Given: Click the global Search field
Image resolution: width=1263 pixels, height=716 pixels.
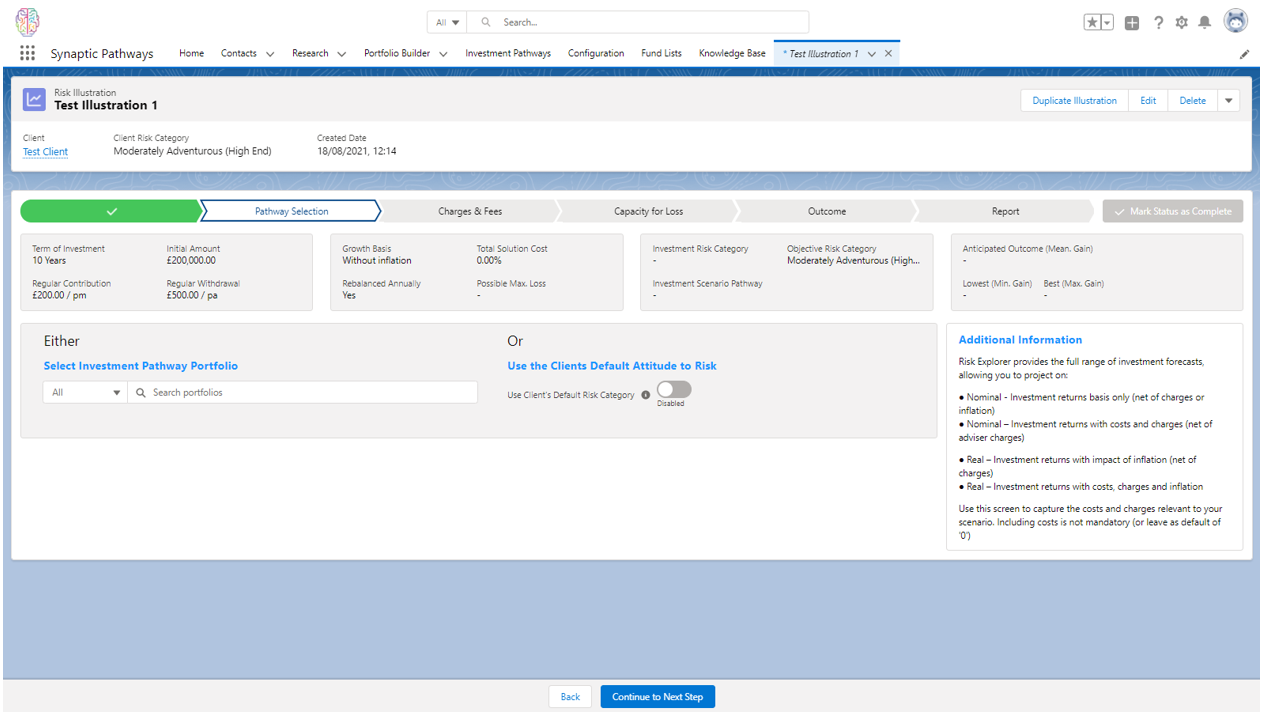Looking at the screenshot, I should tap(638, 22).
